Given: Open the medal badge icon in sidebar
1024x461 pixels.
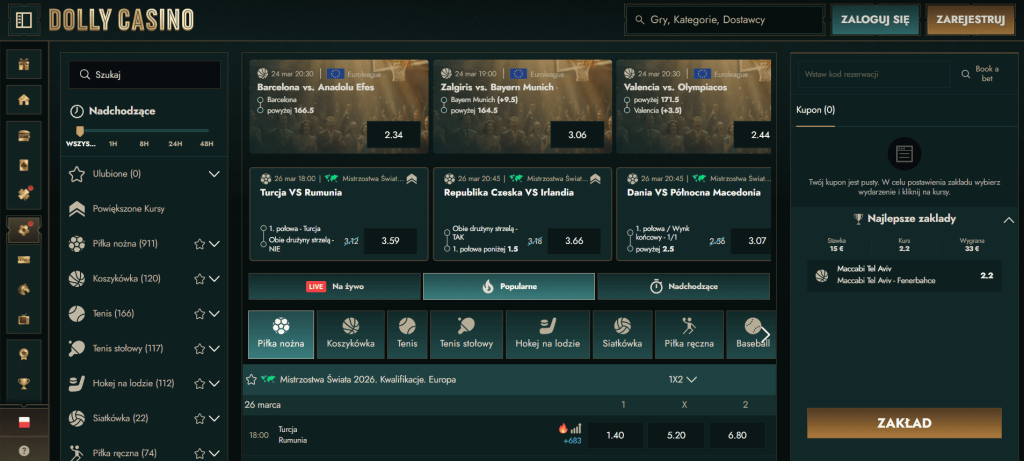Looking at the screenshot, I should tap(24, 355).
